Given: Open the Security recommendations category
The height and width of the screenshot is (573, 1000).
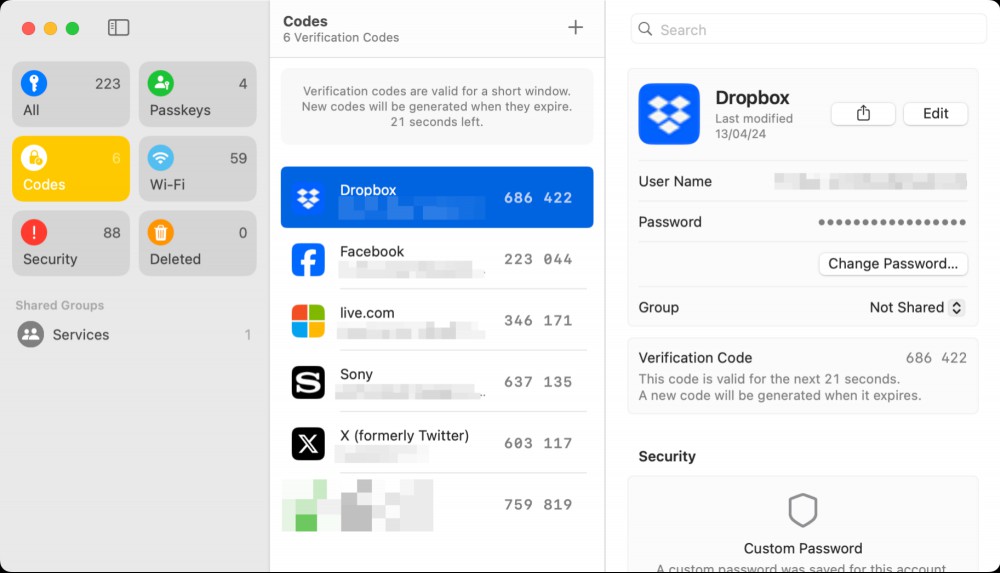Looking at the screenshot, I should click(71, 243).
